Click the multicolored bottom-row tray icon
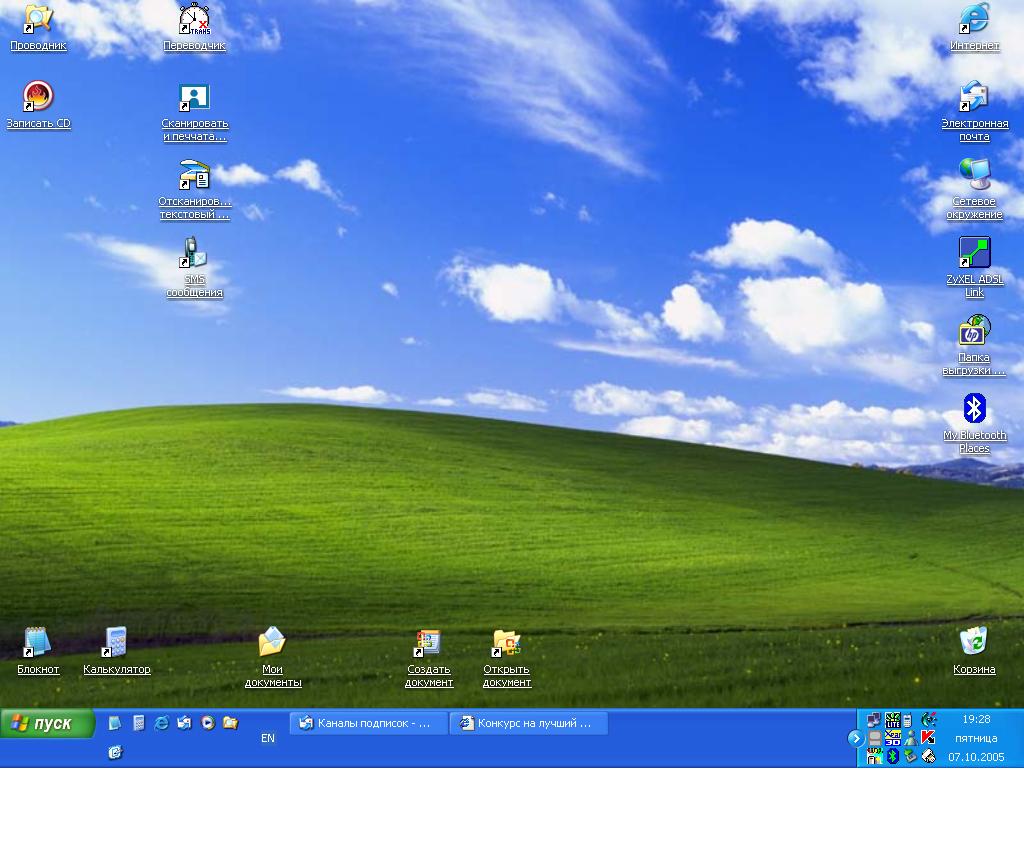 874,756
